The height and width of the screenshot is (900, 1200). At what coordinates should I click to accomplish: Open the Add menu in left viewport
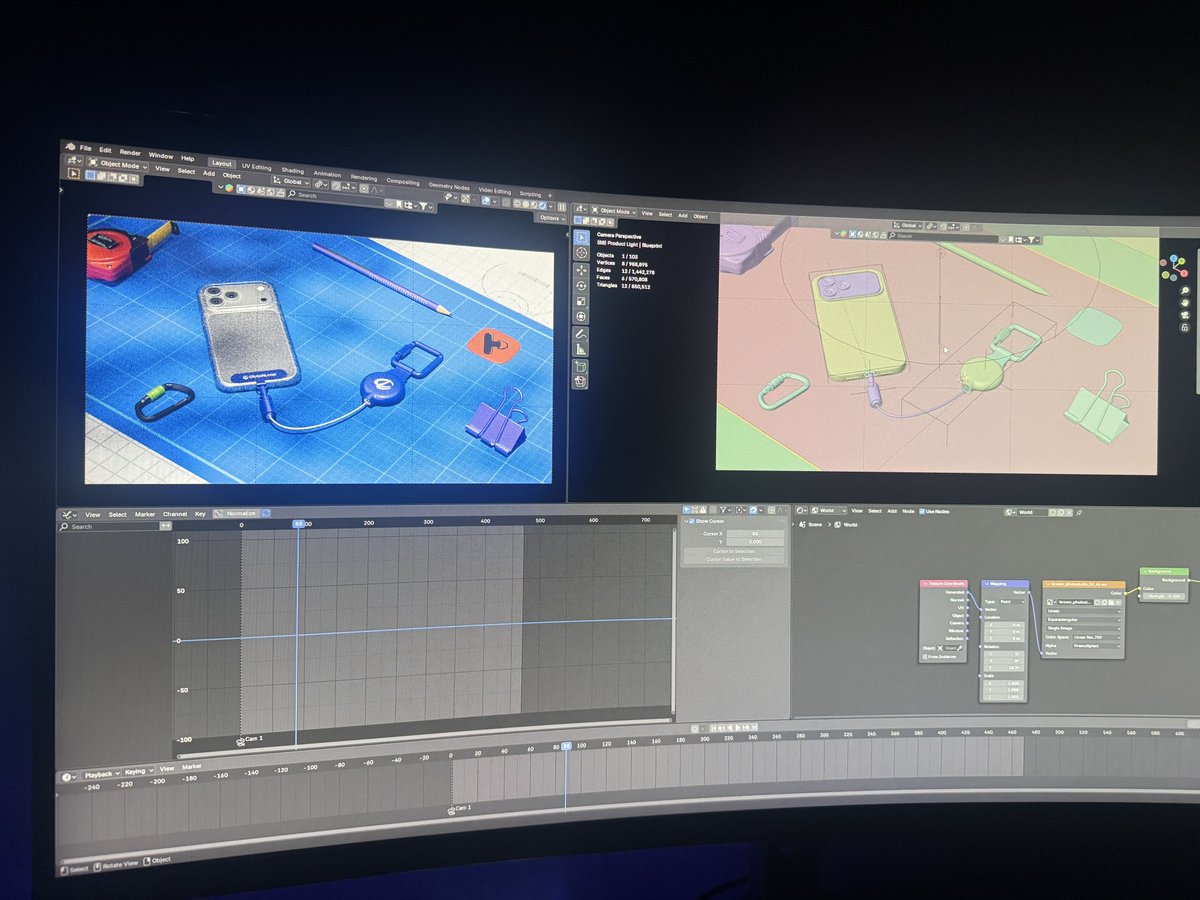(x=209, y=173)
